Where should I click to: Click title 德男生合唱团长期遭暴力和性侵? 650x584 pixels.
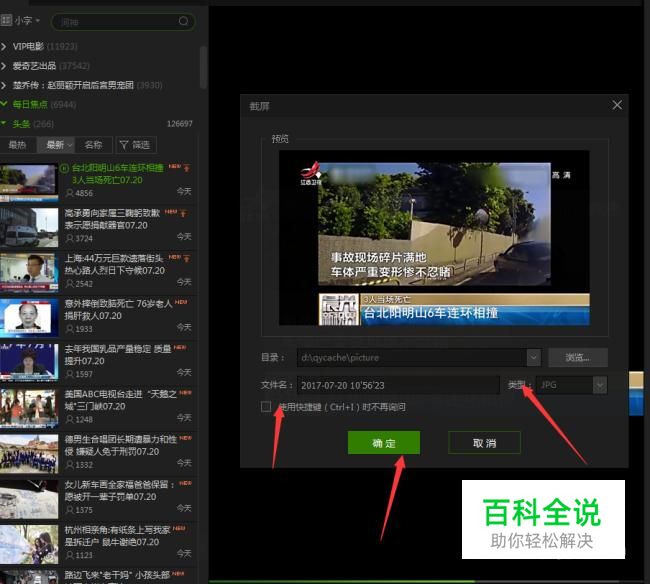point(120,445)
